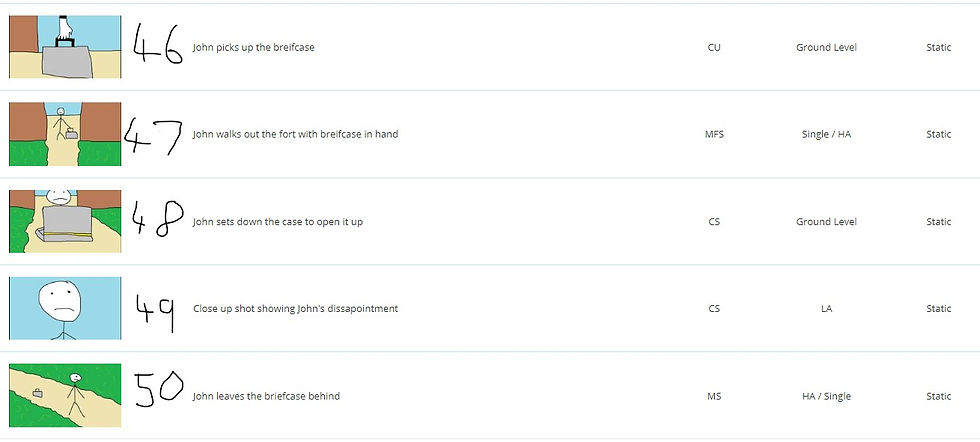Click Ground Level on shot 48 row
This screenshot has height=442, width=980.
[826, 221]
